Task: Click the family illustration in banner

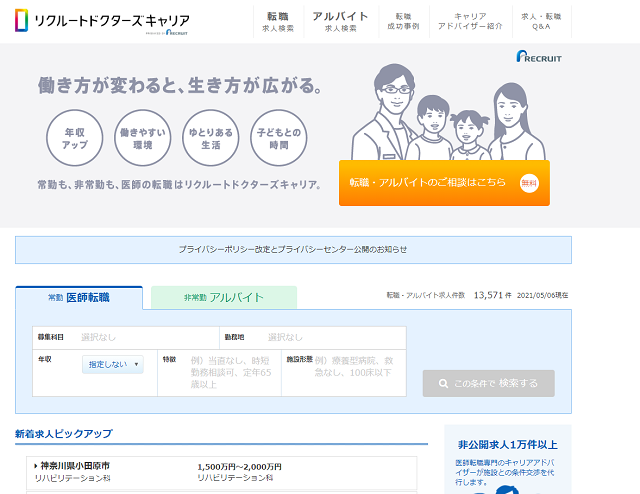Action: click(x=448, y=112)
